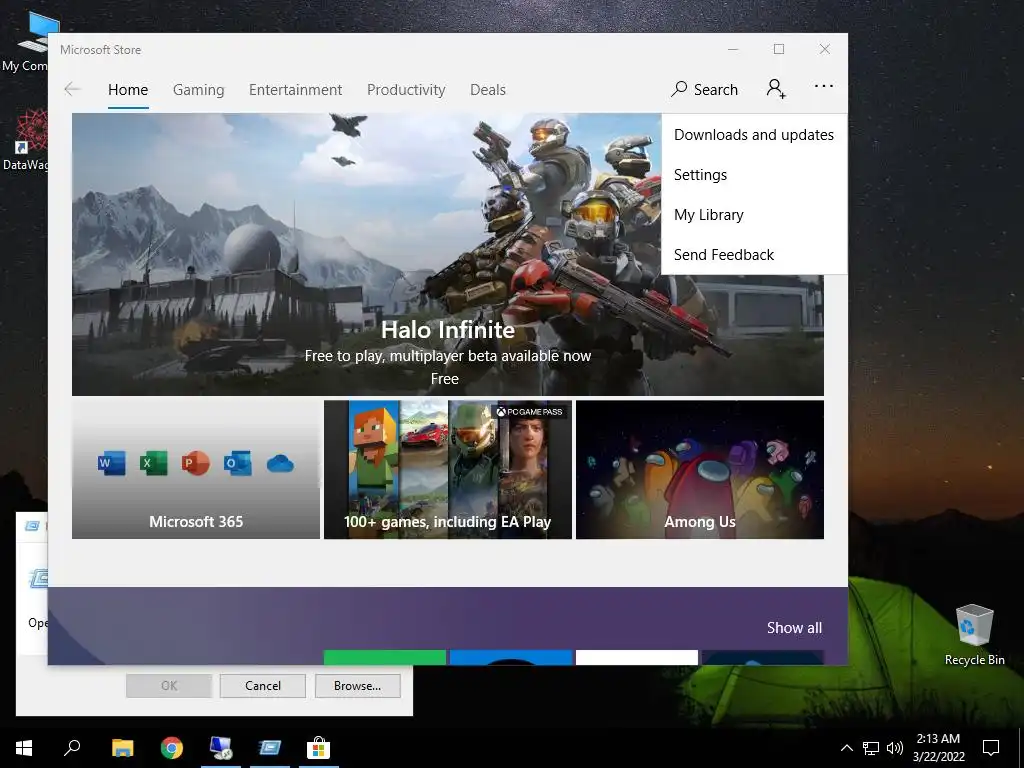Open the Search magnifier in Microsoft Store

point(705,89)
